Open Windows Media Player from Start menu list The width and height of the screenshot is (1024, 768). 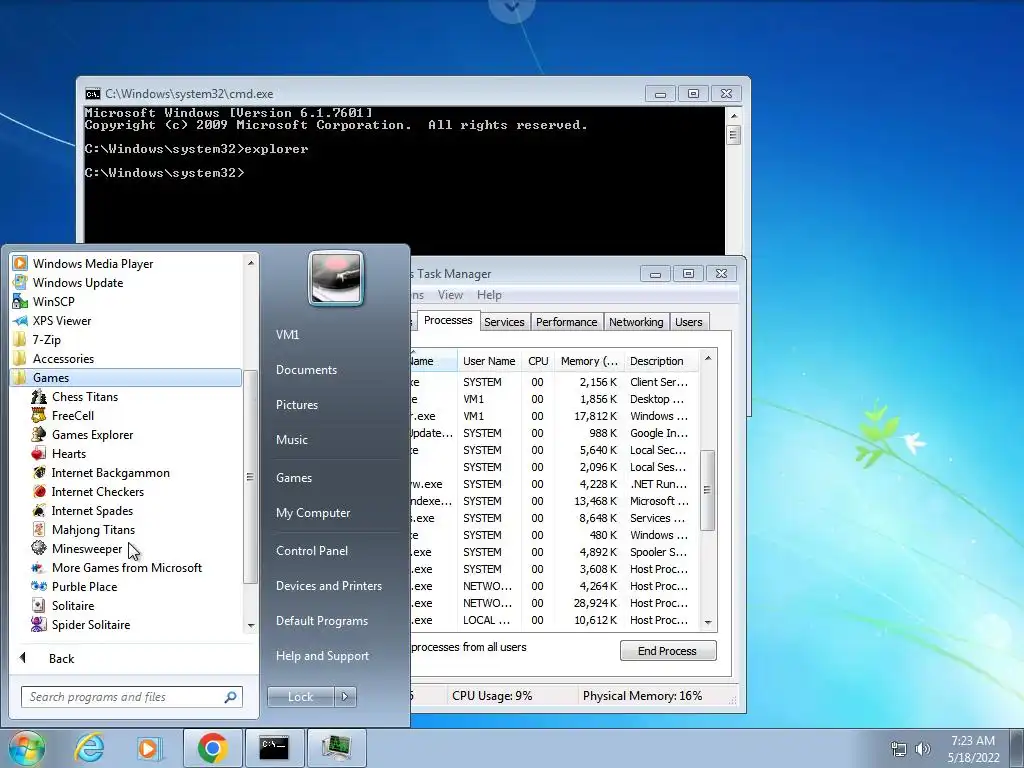[x=93, y=264]
